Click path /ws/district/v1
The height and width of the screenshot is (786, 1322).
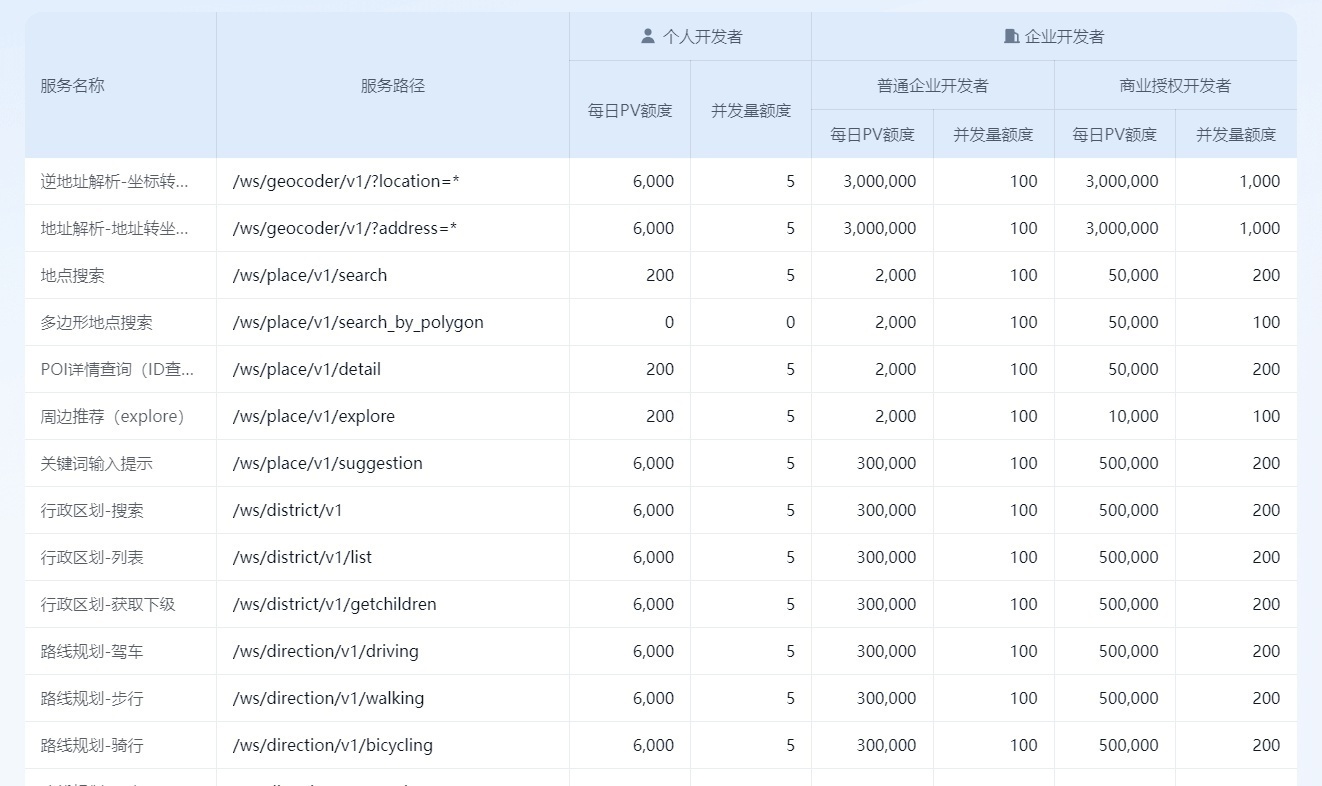(x=288, y=510)
